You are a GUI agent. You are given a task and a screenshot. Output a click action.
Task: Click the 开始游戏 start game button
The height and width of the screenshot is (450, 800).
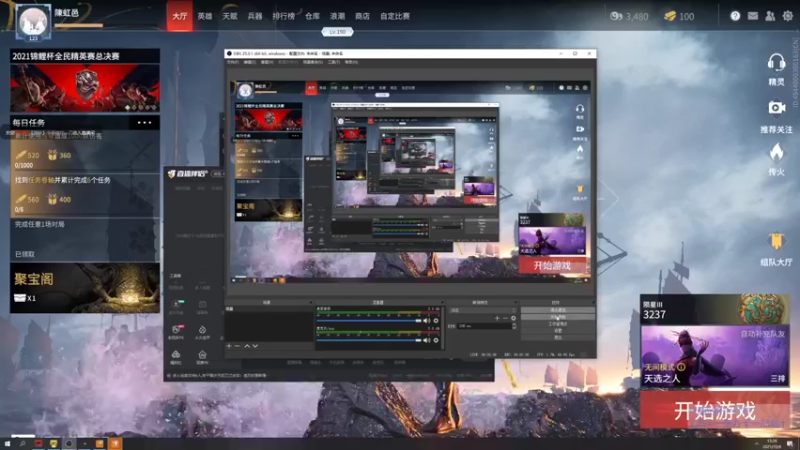click(x=714, y=410)
